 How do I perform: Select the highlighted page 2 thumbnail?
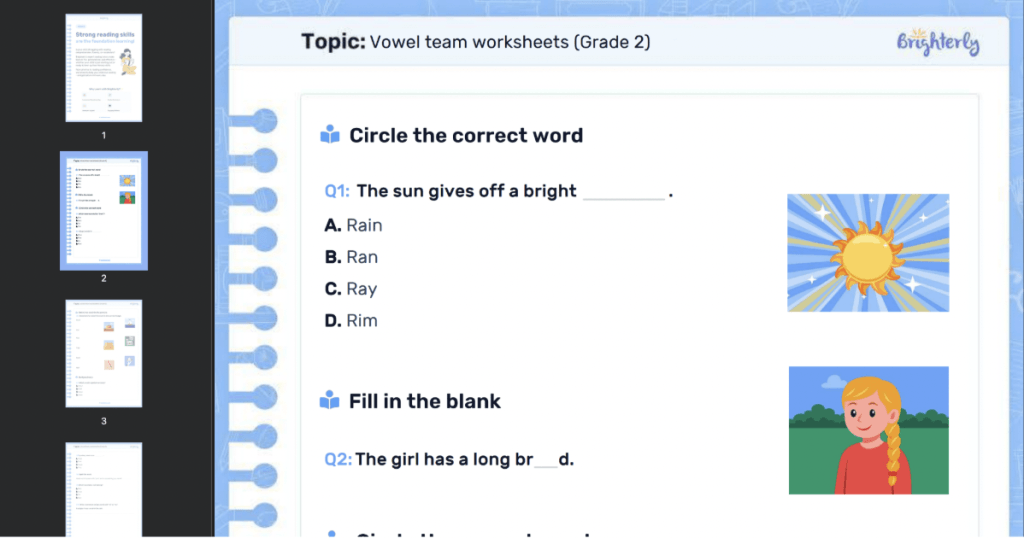104,210
